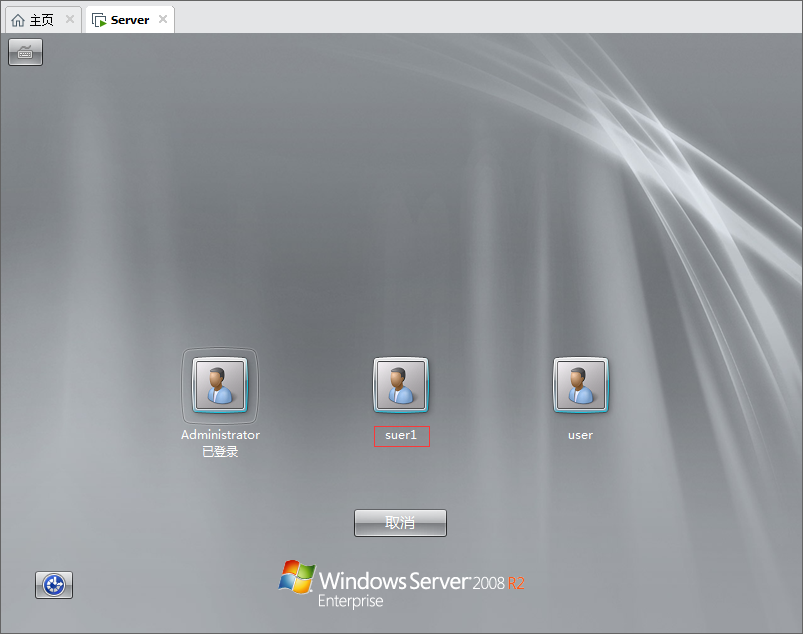Screen dimensions: 803x634
Task: Select the suer1 user avatar
Action: pos(400,385)
